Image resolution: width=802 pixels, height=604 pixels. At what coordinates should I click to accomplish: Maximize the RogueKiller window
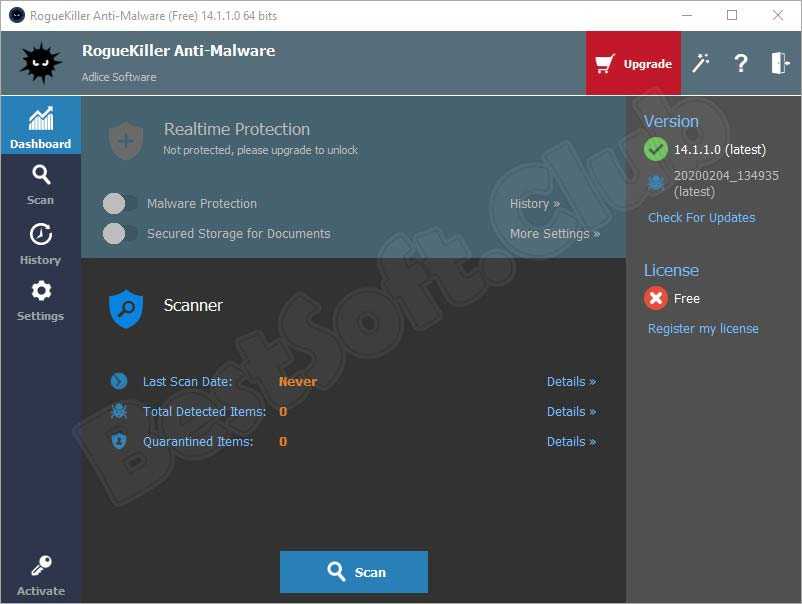[732, 15]
